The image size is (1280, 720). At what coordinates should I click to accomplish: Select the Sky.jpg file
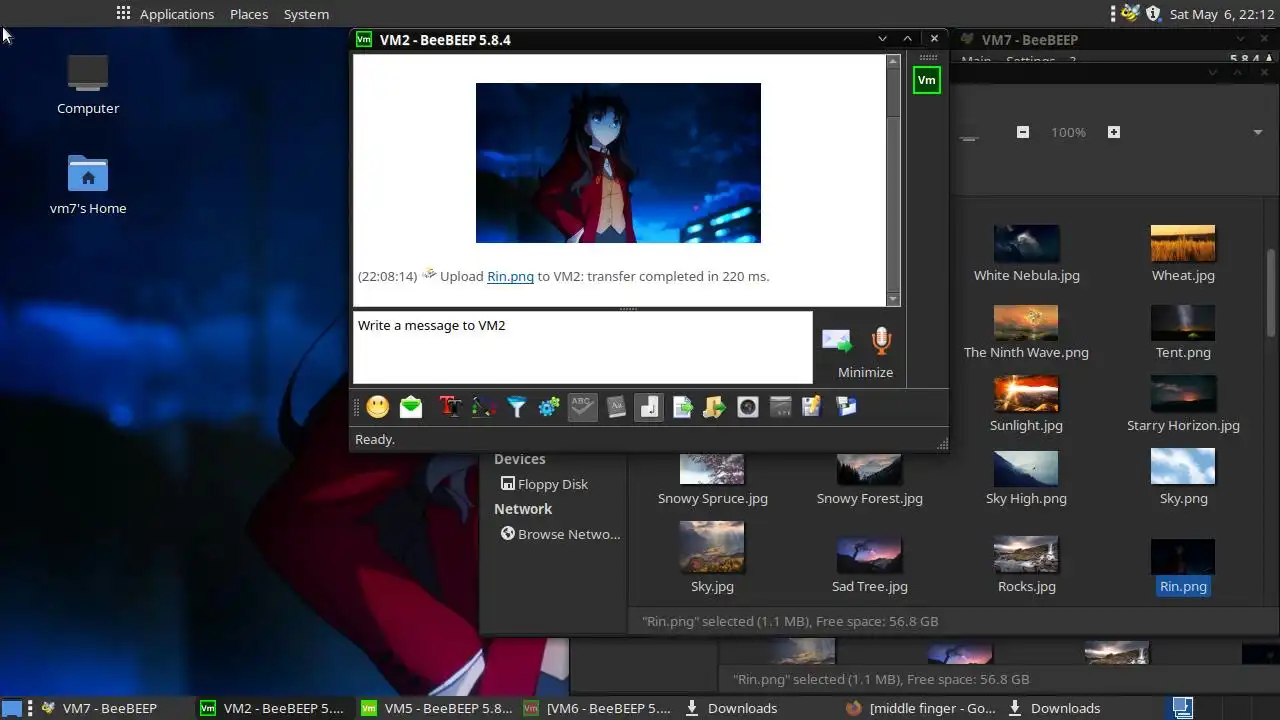712,558
